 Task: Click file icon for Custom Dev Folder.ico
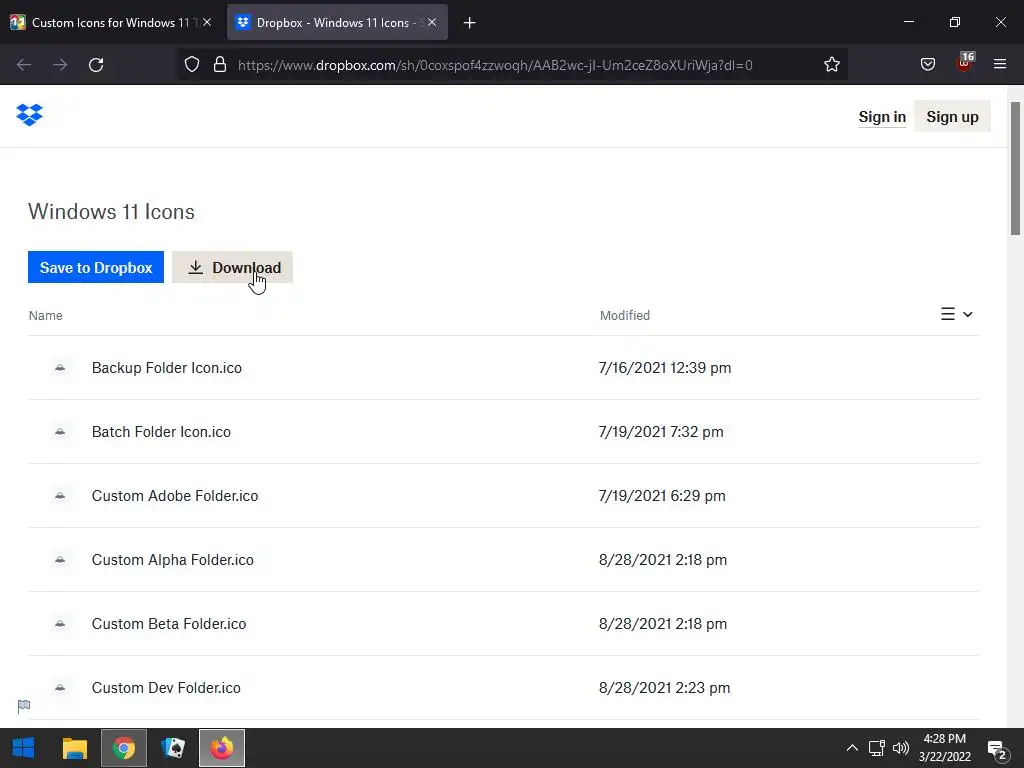[60, 688]
